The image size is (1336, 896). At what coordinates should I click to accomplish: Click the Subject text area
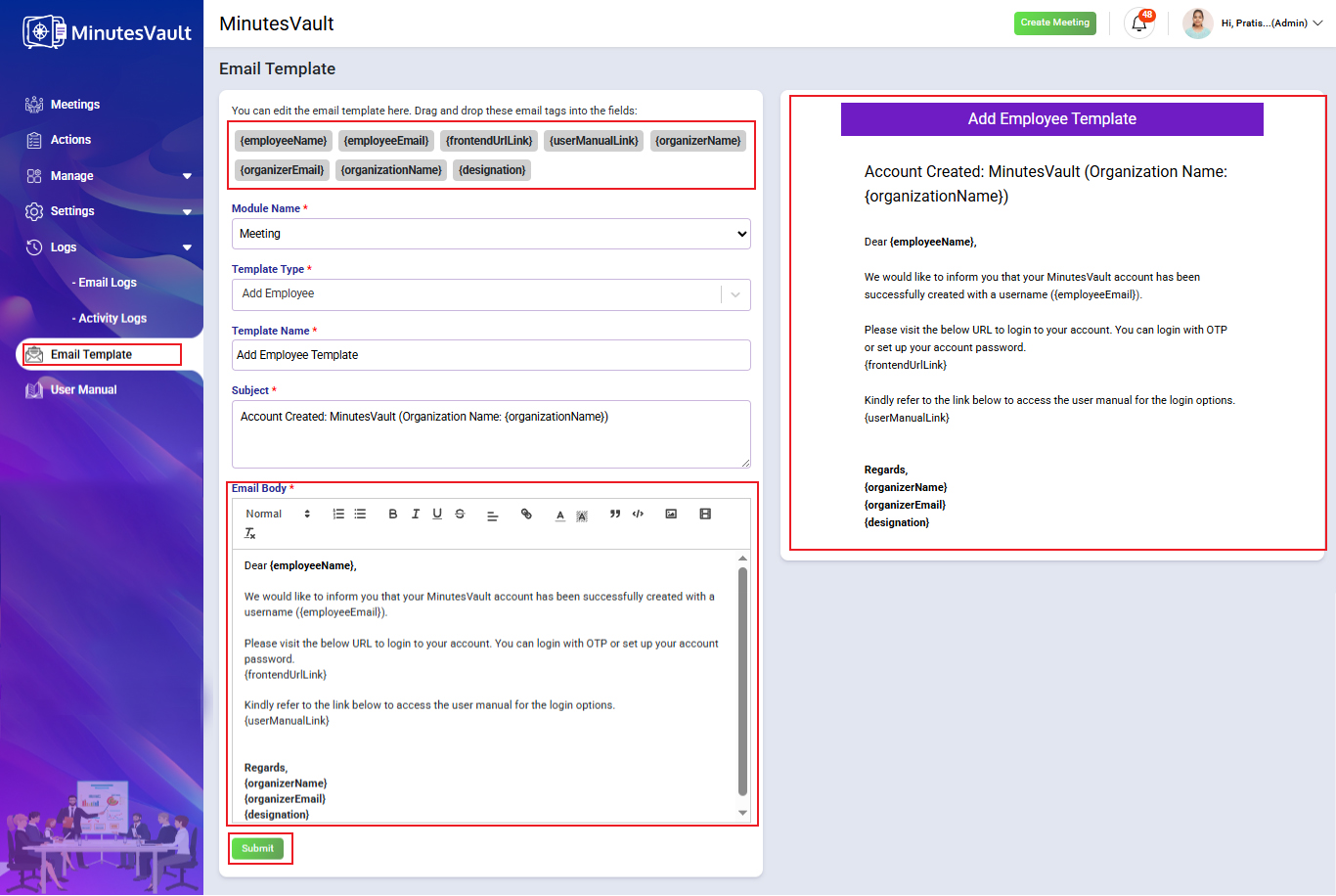(491, 434)
